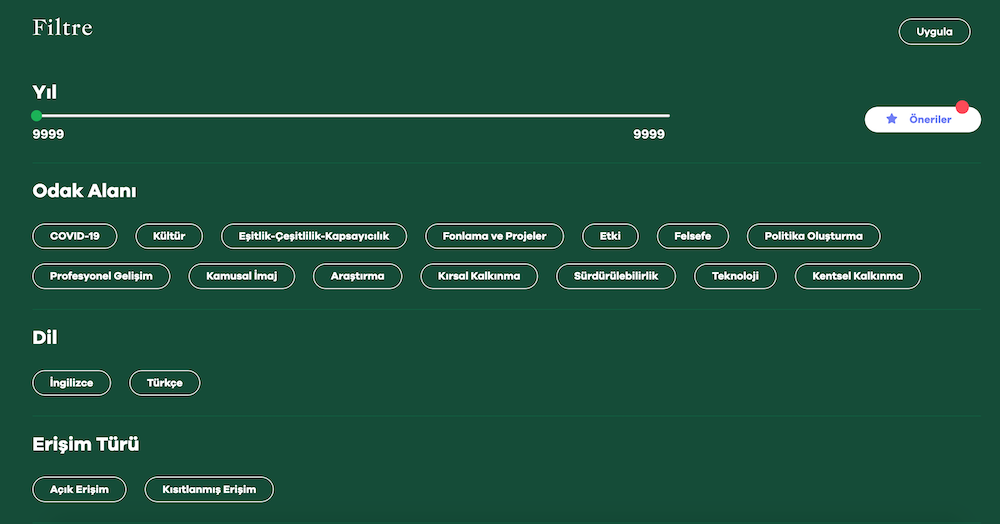Toggle the Etki filter chip
Image resolution: width=1000 pixels, height=524 pixels.
[610, 236]
